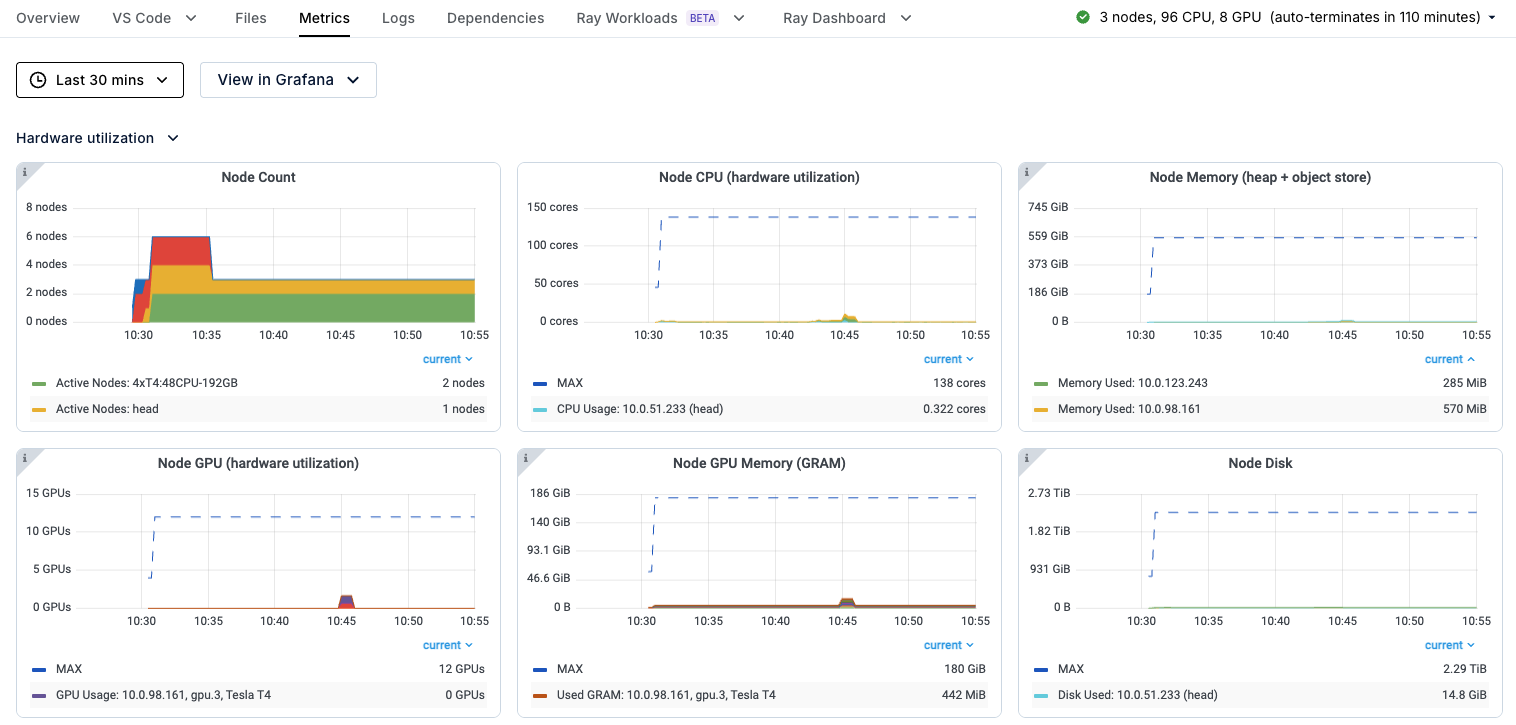The image size is (1516, 725).
Task: Click the info icon on Node GPU Memory panel
Action: click(525, 457)
